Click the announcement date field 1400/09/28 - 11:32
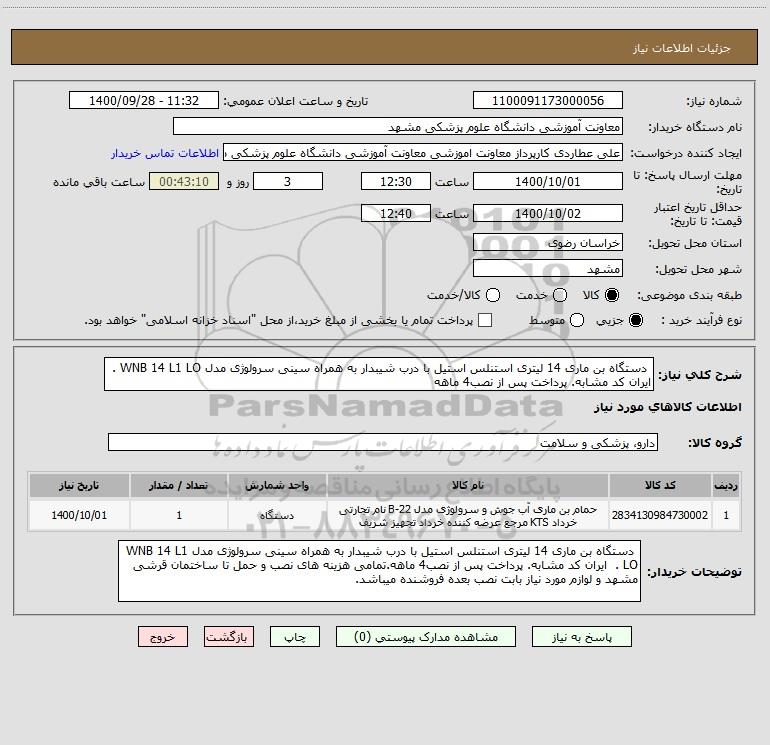The height and width of the screenshot is (745, 770). tap(144, 101)
